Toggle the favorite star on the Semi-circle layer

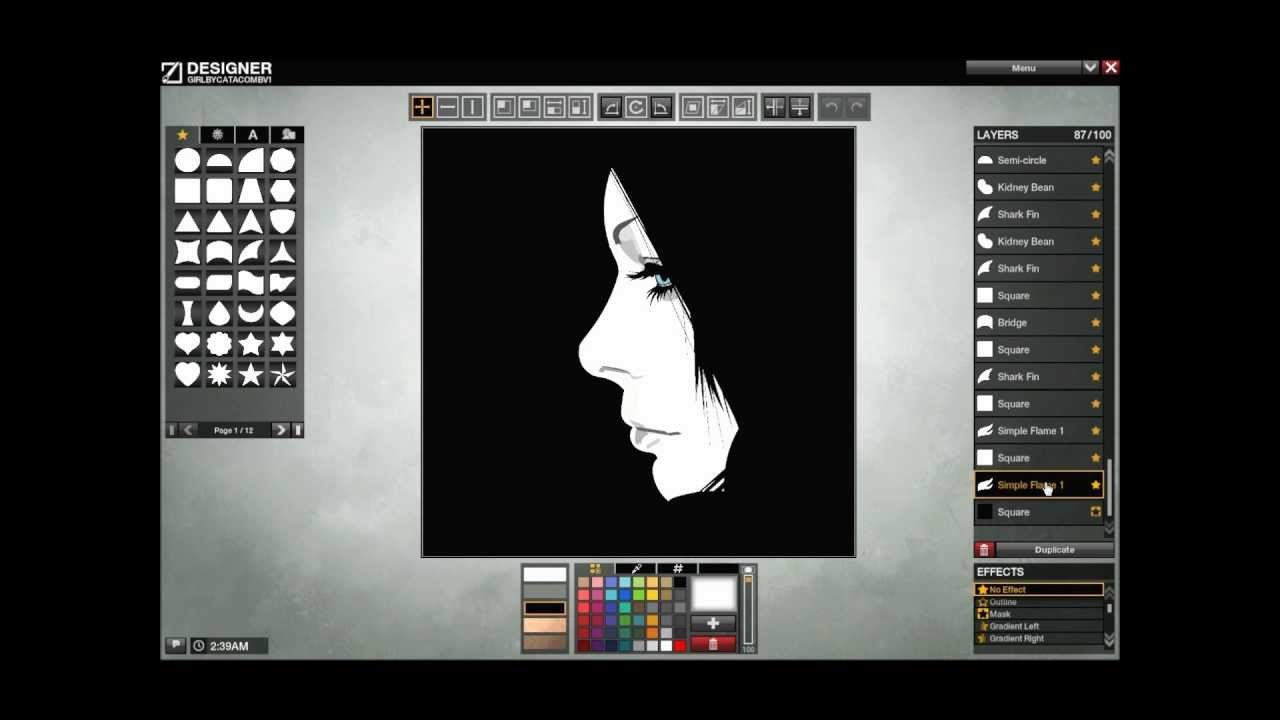[1095, 160]
